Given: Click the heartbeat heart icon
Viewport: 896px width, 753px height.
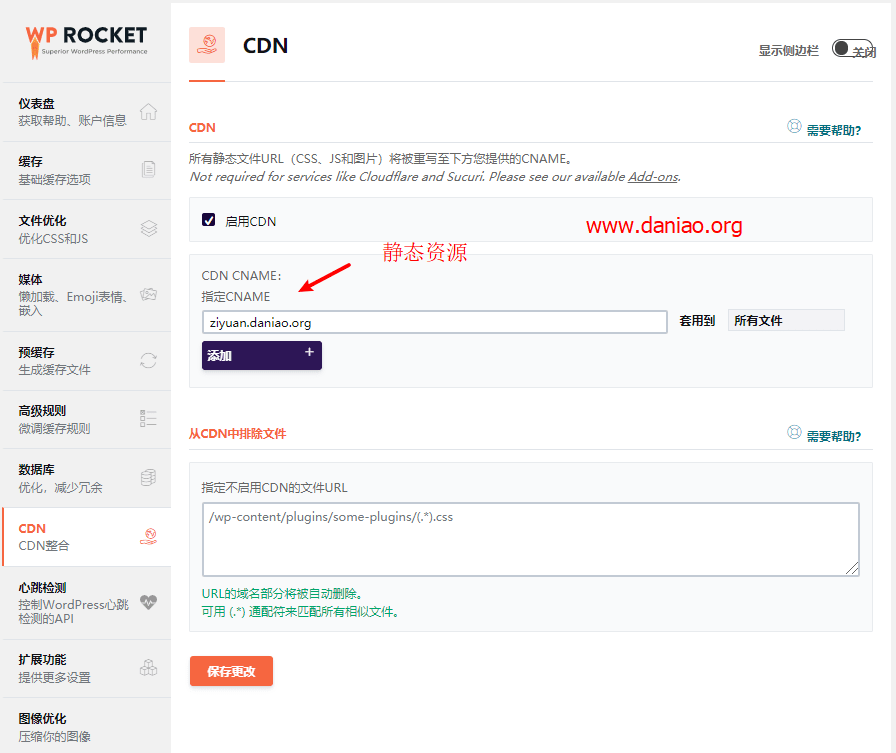Looking at the screenshot, I should (x=149, y=602).
